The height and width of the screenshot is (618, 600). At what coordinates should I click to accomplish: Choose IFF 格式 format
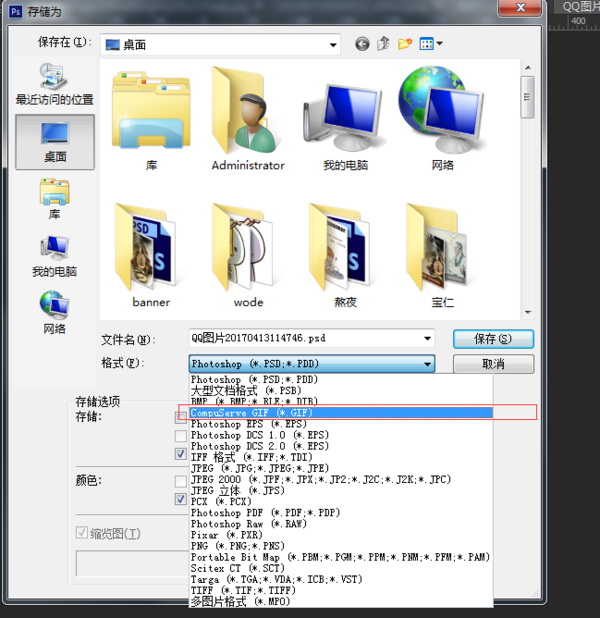[x=341, y=457]
